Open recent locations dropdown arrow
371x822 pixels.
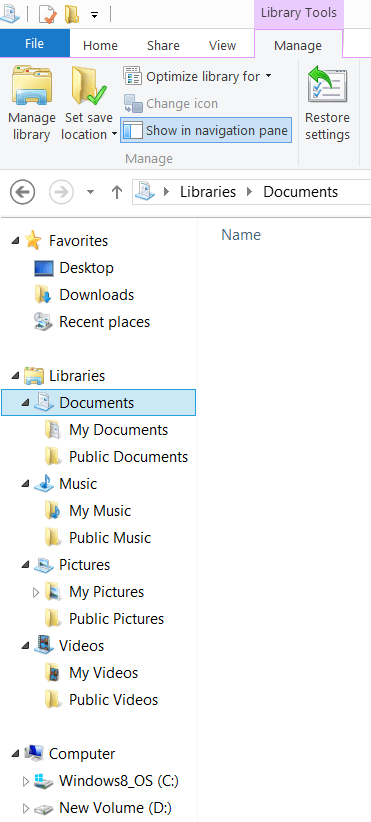click(x=91, y=192)
